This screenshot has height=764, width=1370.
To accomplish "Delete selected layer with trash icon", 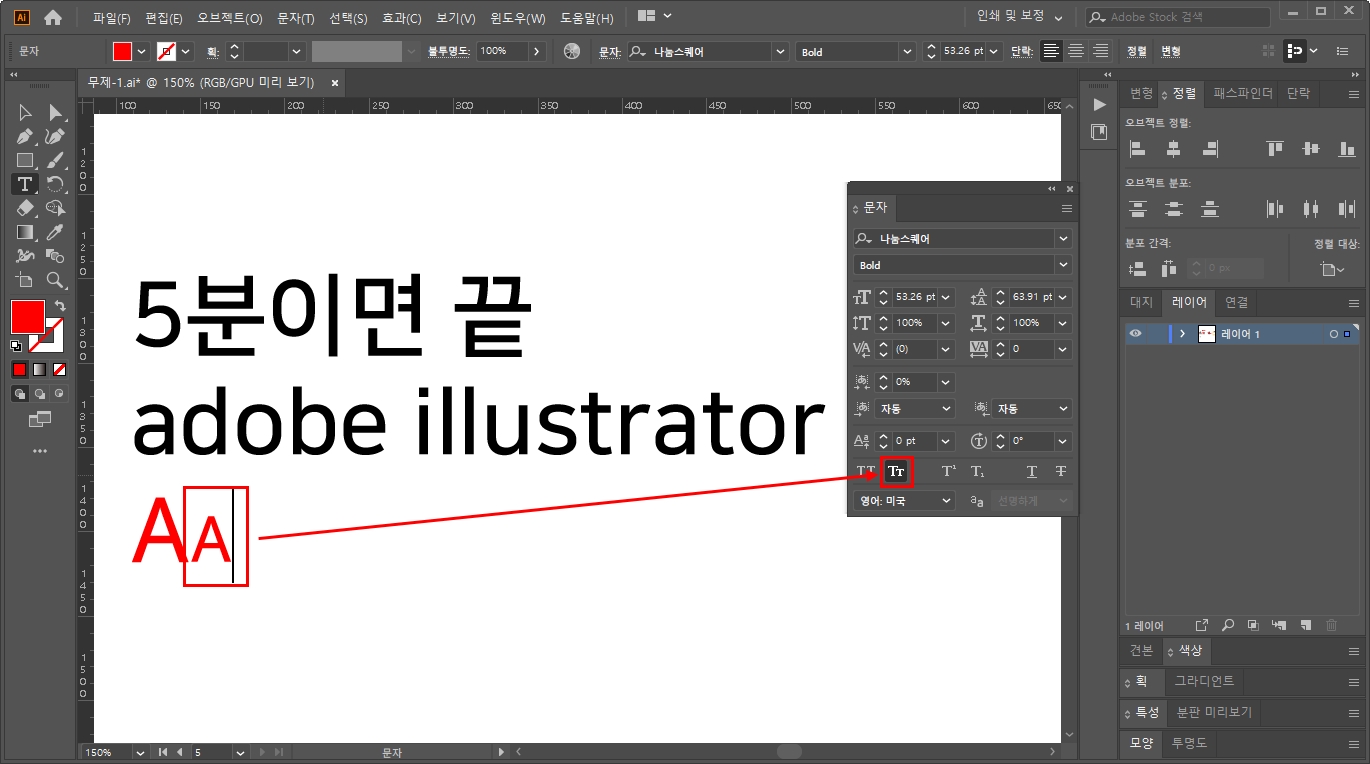I will pyautogui.click(x=1331, y=625).
